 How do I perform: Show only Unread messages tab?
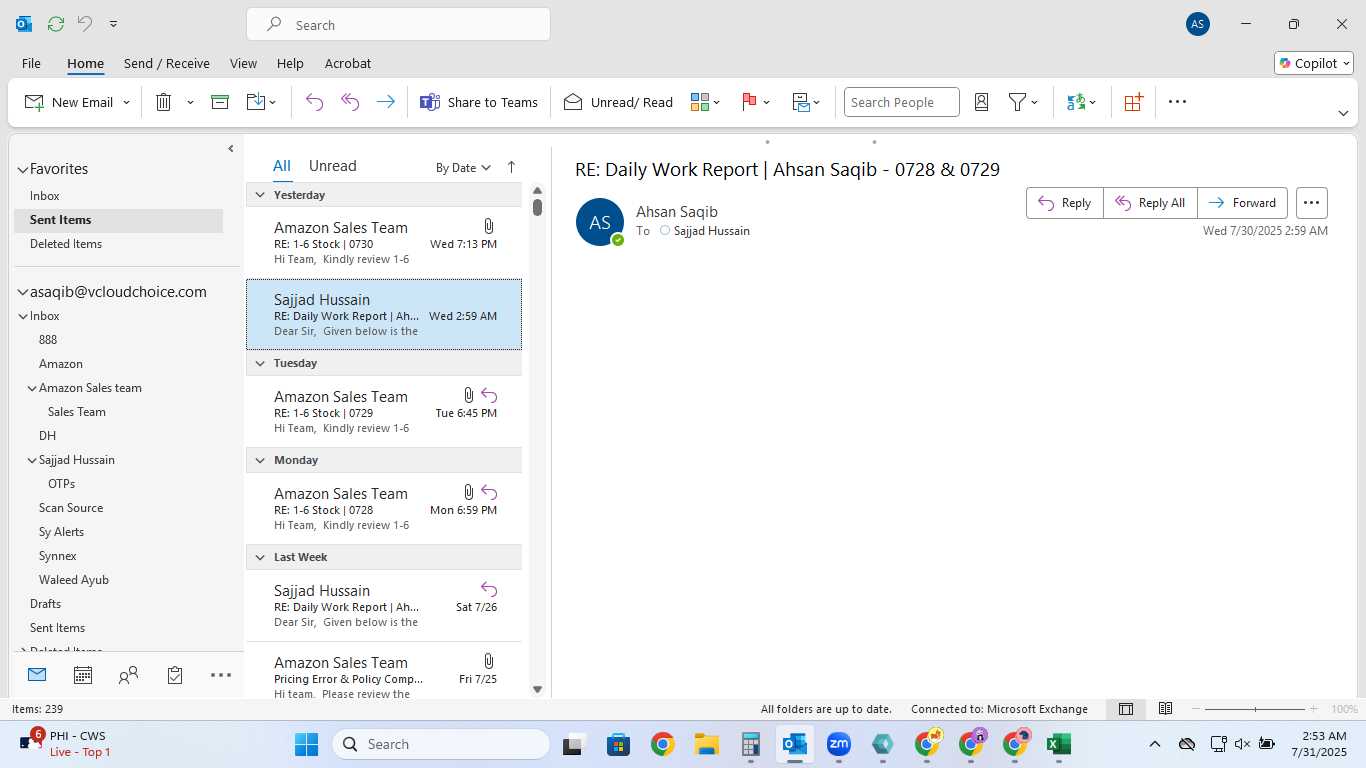[333, 166]
